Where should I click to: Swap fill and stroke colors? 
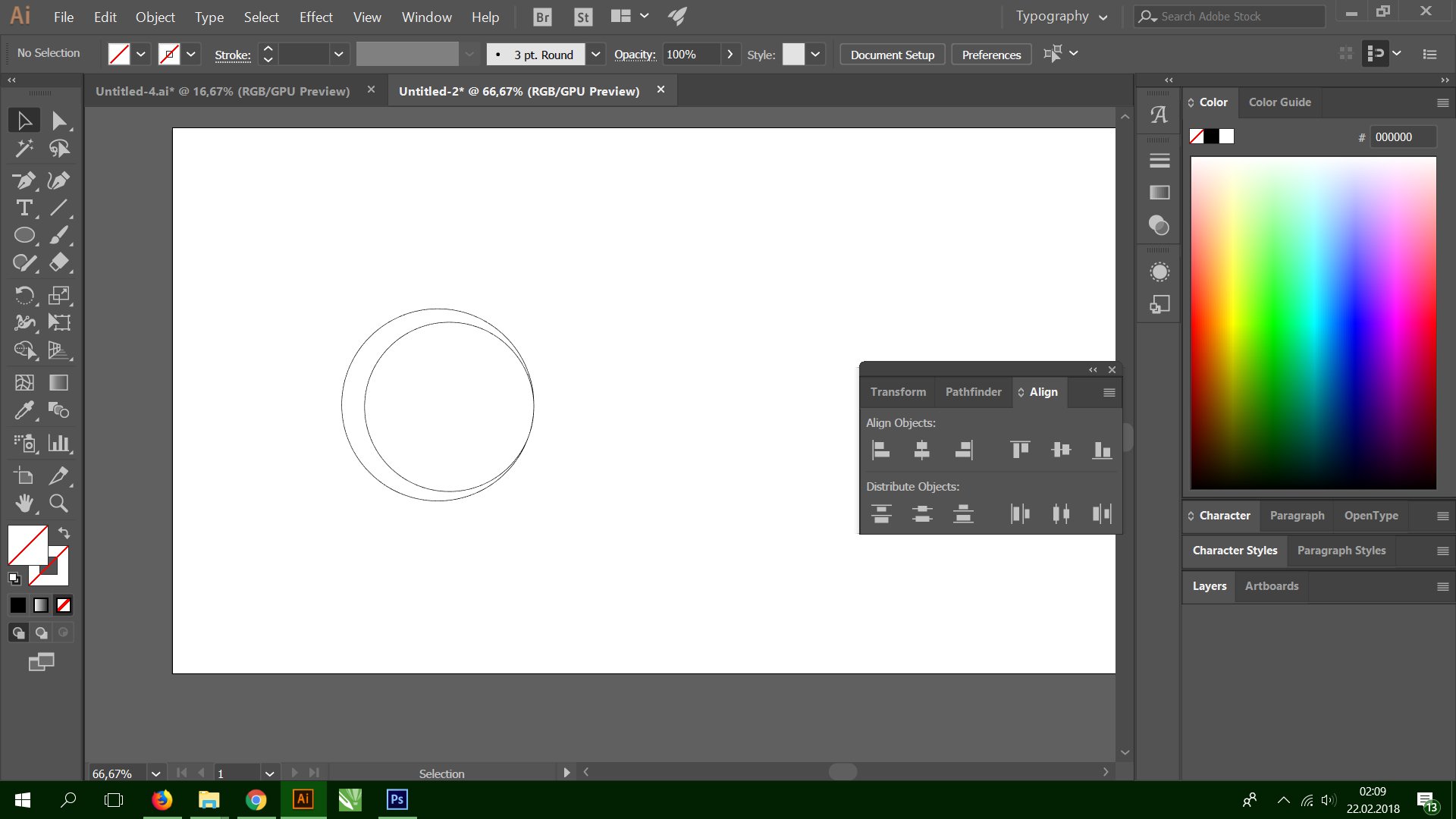pos(64,533)
